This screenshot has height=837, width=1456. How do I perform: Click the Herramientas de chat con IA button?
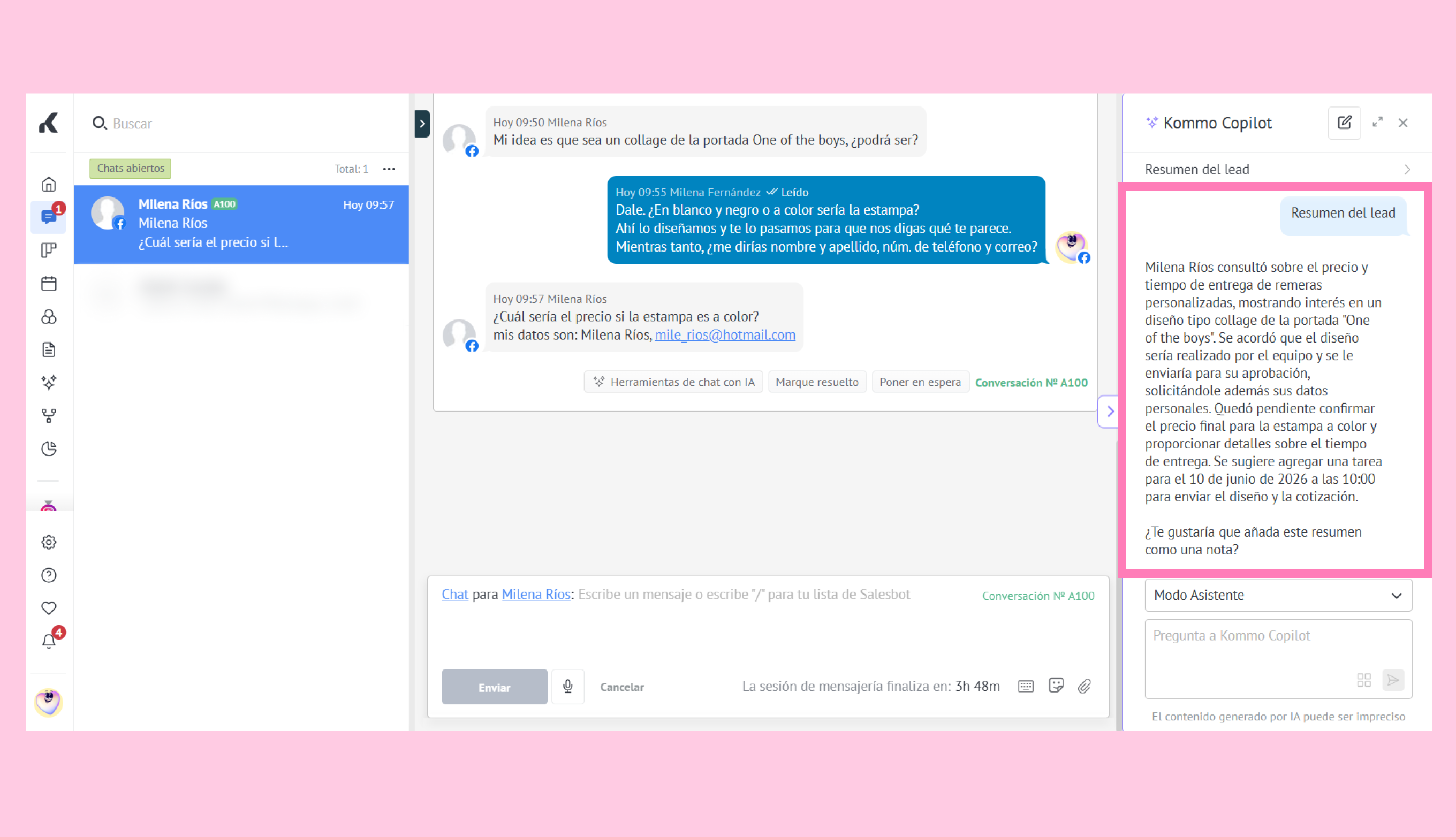tap(673, 382)
